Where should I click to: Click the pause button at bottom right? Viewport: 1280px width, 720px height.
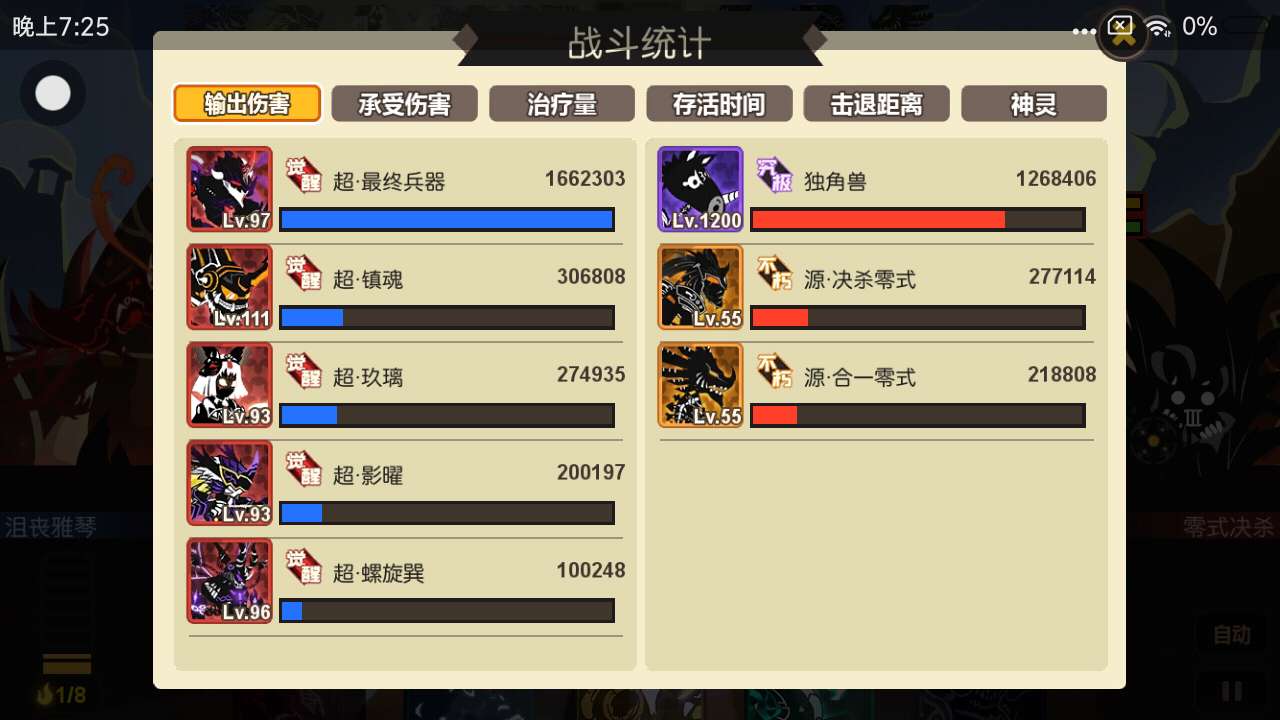tap(1232, 691)
